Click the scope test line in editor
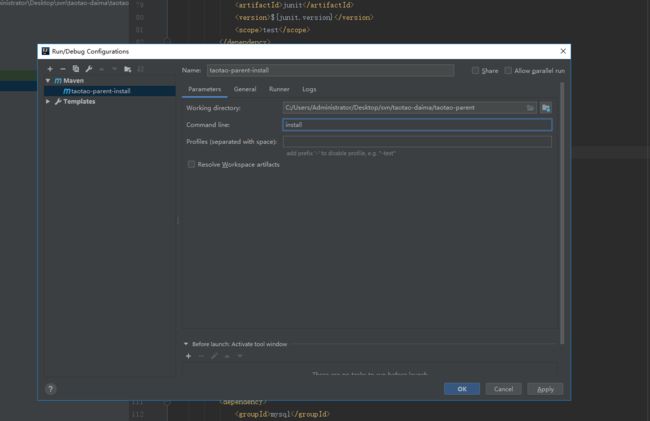The height and width of the screenshot is (421, 650). [272, 30]
